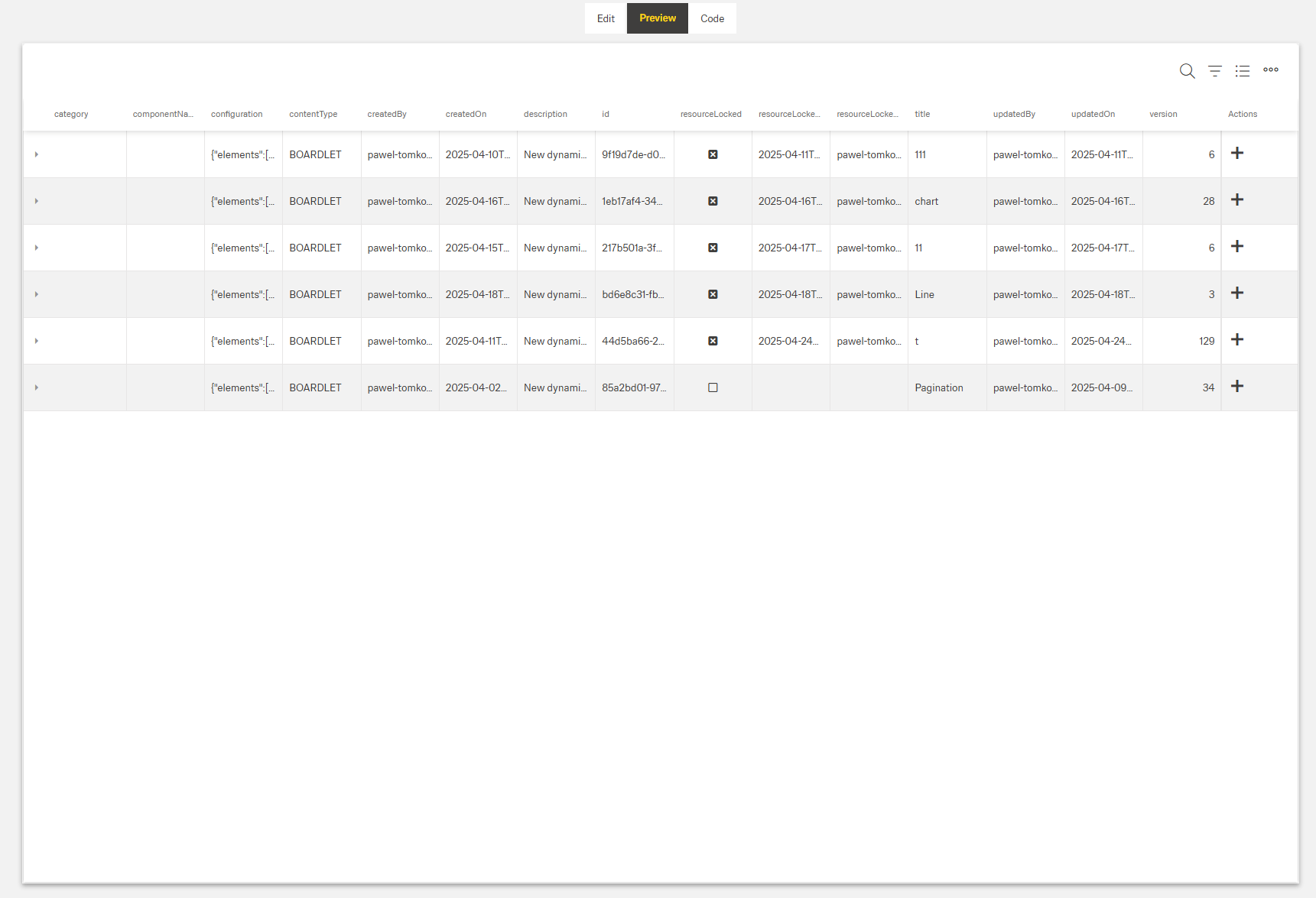Click the plus action icon for the row titled t
Viewport: 1316px width, 898px height.
pos(1239,339)
